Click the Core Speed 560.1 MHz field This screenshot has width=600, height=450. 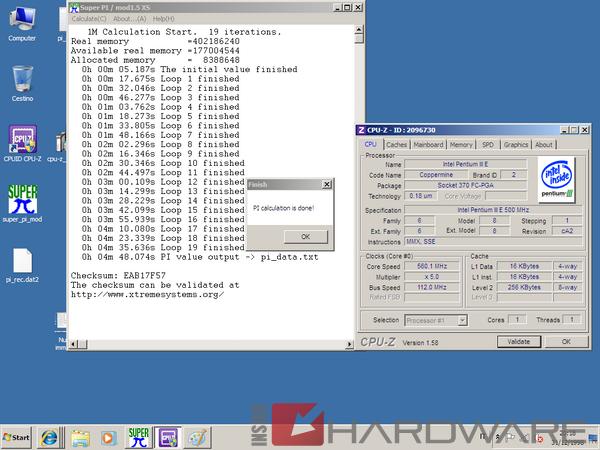tap(432, 266)
